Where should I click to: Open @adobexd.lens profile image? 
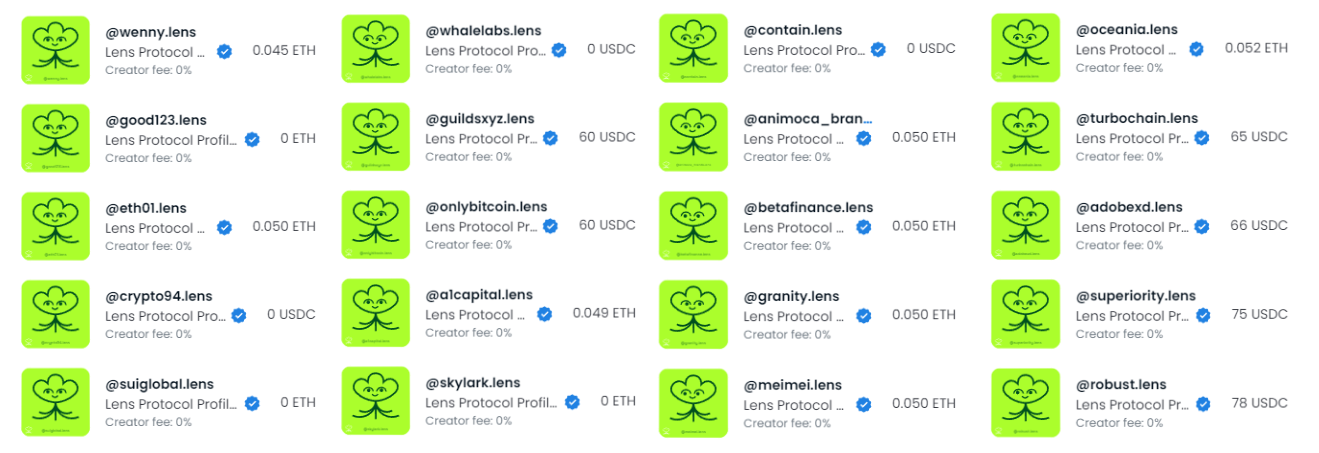point(1025,225)
